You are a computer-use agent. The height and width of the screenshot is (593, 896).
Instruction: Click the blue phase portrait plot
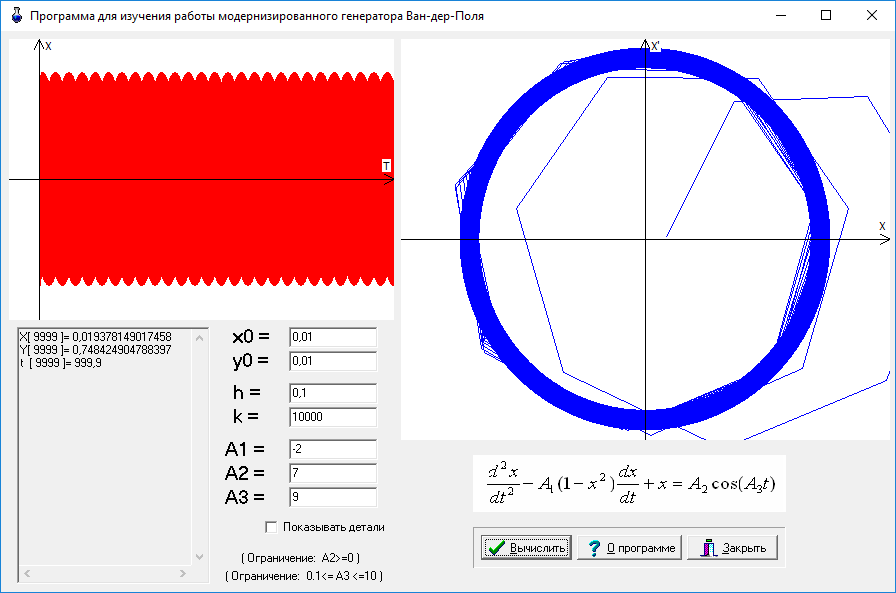[645, 239]
